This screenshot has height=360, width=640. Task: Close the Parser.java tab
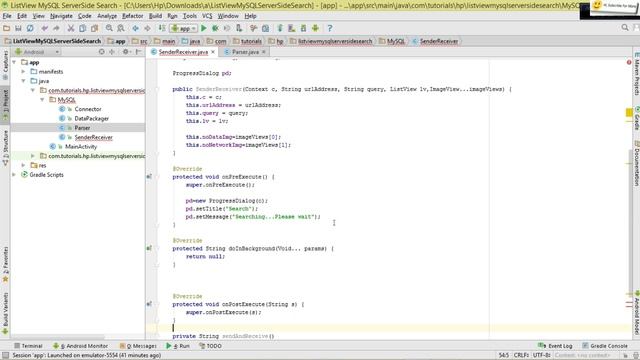click(264, 52)
